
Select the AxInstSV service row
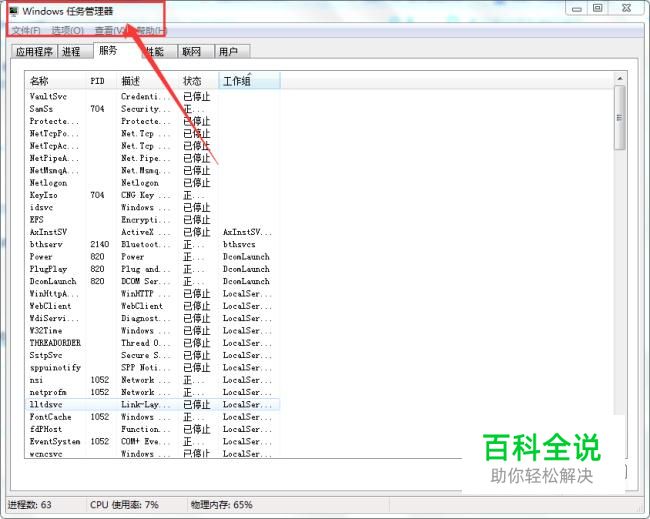pos(153,232)
